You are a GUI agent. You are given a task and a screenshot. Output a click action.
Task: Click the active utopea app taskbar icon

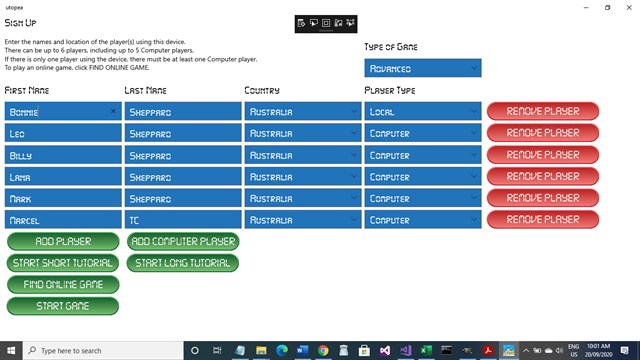tap(509, 351)
